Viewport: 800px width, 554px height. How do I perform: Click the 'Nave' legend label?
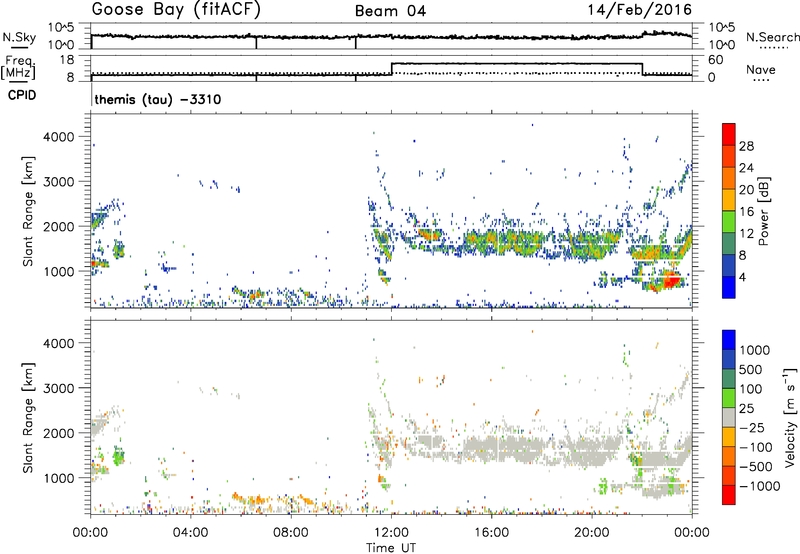[761, 69]
